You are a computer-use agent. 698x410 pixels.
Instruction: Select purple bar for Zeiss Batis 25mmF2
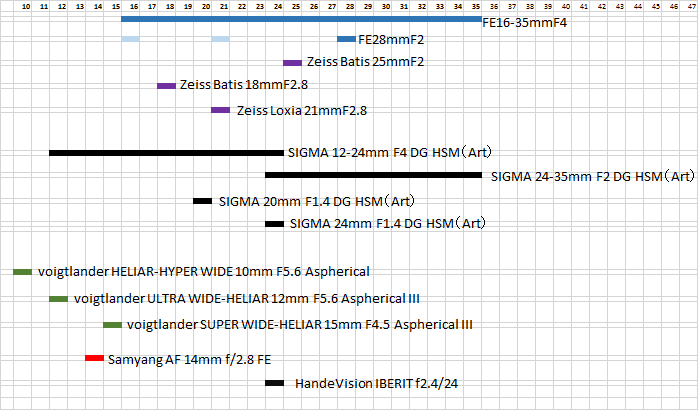coord(292,63)
